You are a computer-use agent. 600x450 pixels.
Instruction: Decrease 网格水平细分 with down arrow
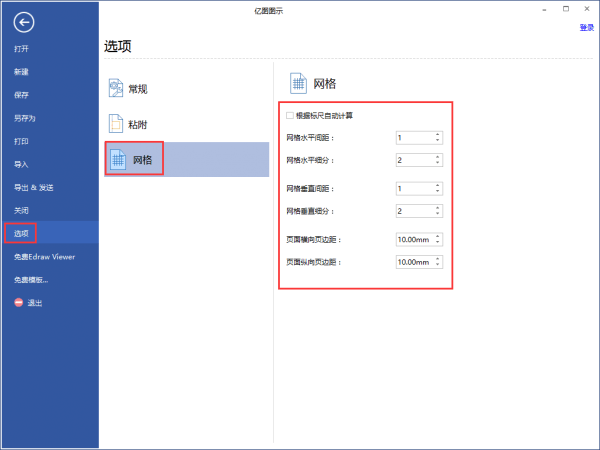pos(437,163)
